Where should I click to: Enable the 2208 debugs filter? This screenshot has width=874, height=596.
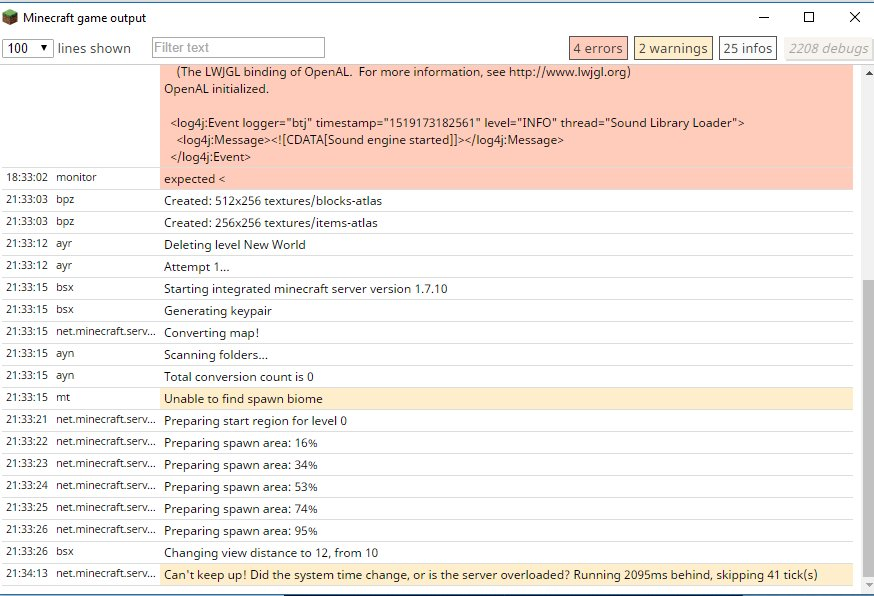coord(826,48)
